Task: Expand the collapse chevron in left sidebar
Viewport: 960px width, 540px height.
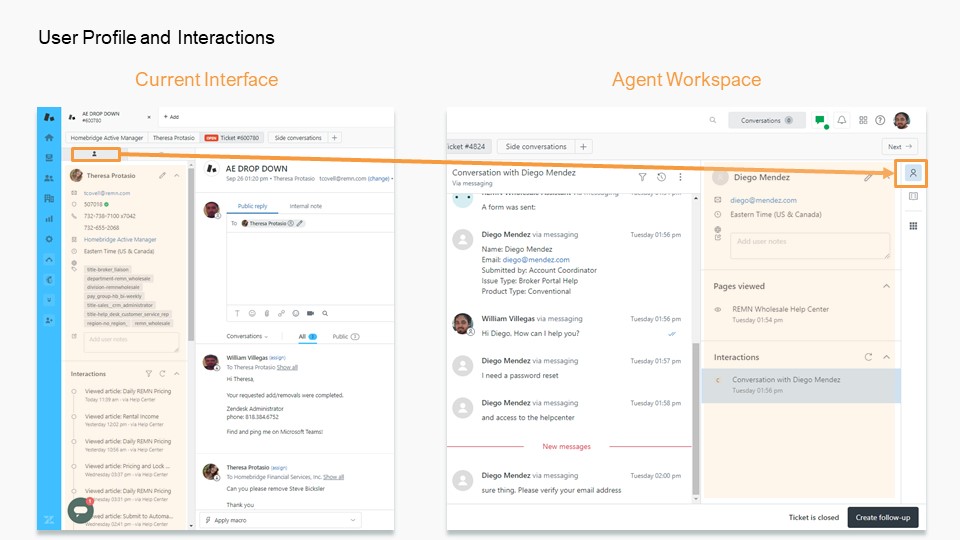Action: point(49,260)
